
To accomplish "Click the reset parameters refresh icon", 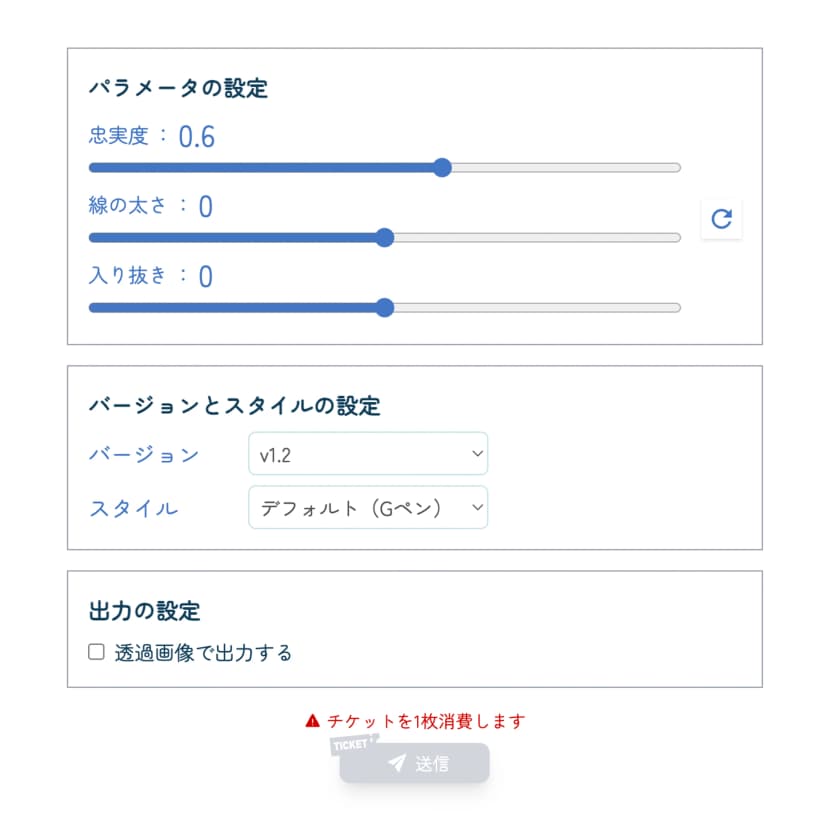I will (721, 218).
